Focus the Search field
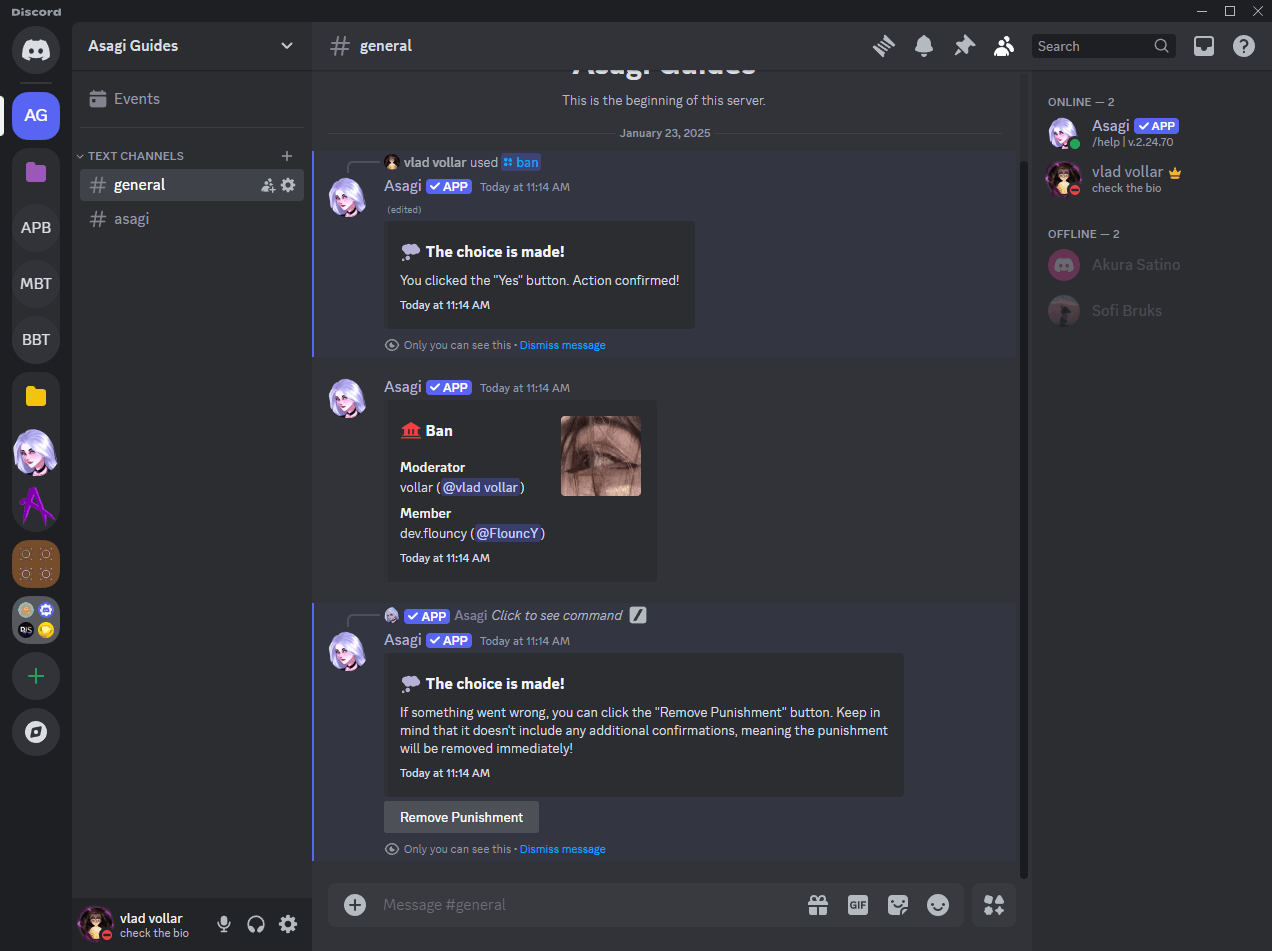Screen dimensions: 1272x951 (x=1104, y=46)
